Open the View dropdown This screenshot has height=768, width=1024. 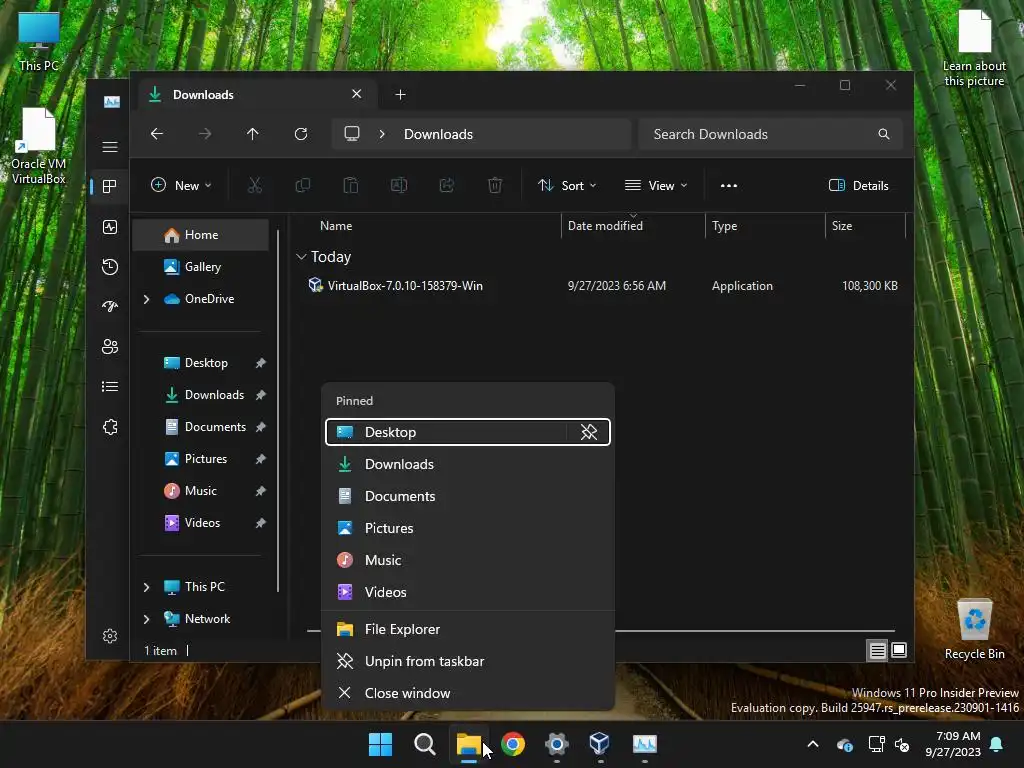(x=656, y=185)
